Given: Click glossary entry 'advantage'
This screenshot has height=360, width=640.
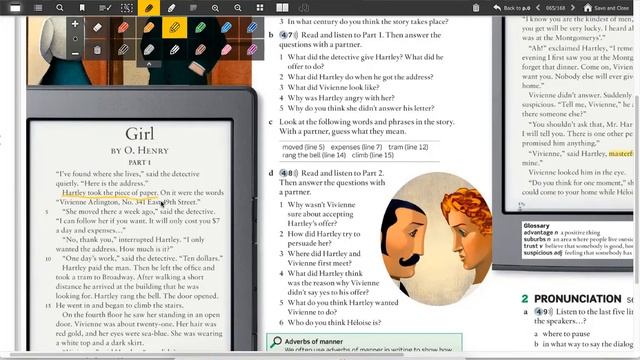Looking at the screenshot, I should [x=538, y=232].
